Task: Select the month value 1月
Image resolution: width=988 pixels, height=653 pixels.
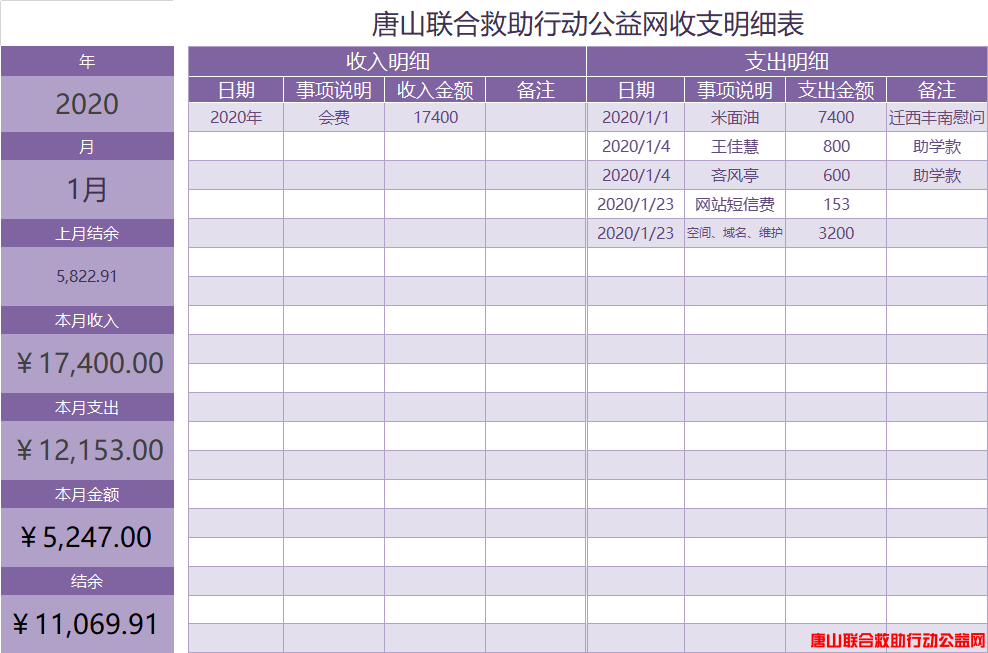Action: click(x=87, y=190)
